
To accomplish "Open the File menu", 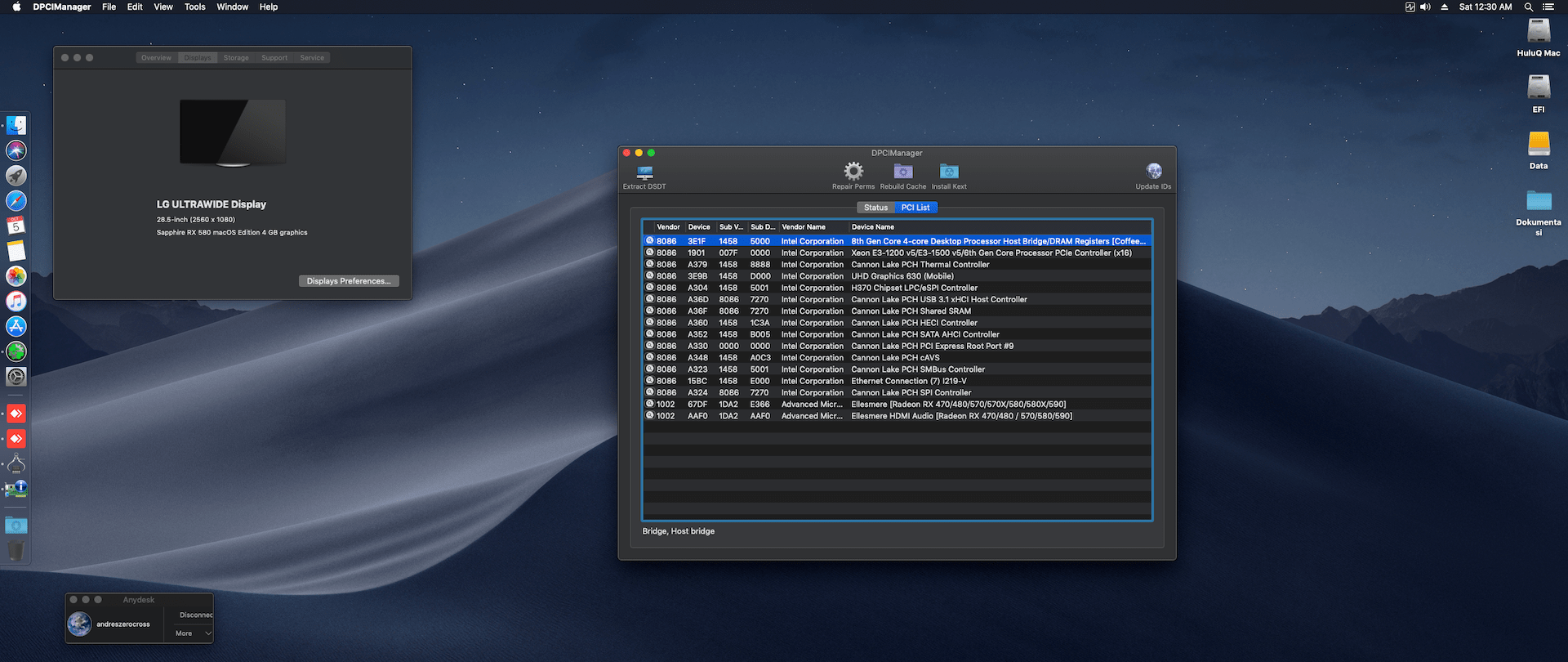I will [x=109, y=7].
